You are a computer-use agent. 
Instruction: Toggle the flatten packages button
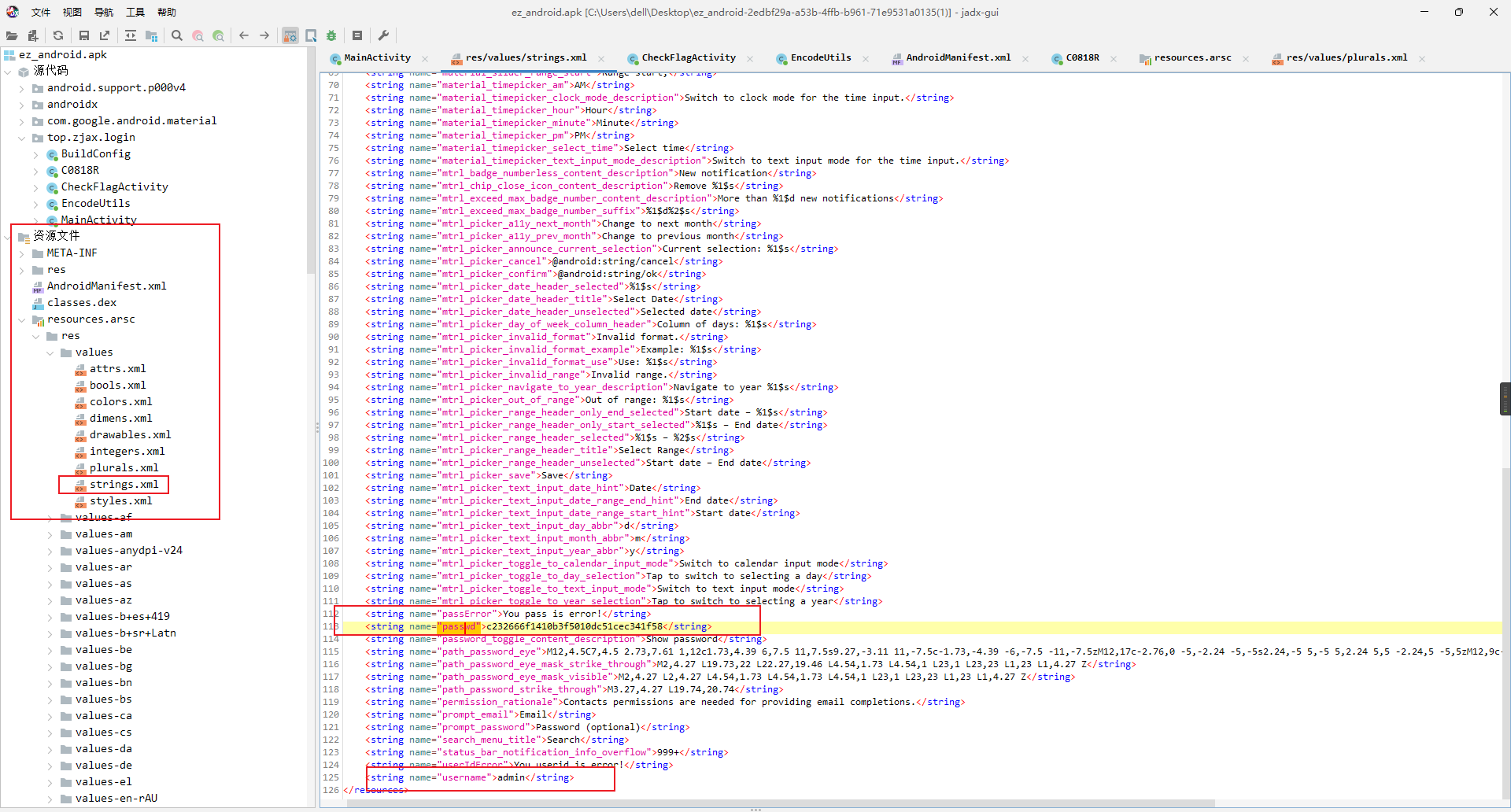[x=151, y=35]
